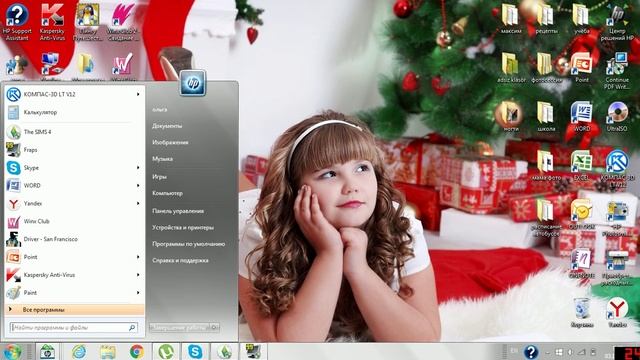
Task: Open The Sims taskbar icon
Action: [x=224, y=351]
